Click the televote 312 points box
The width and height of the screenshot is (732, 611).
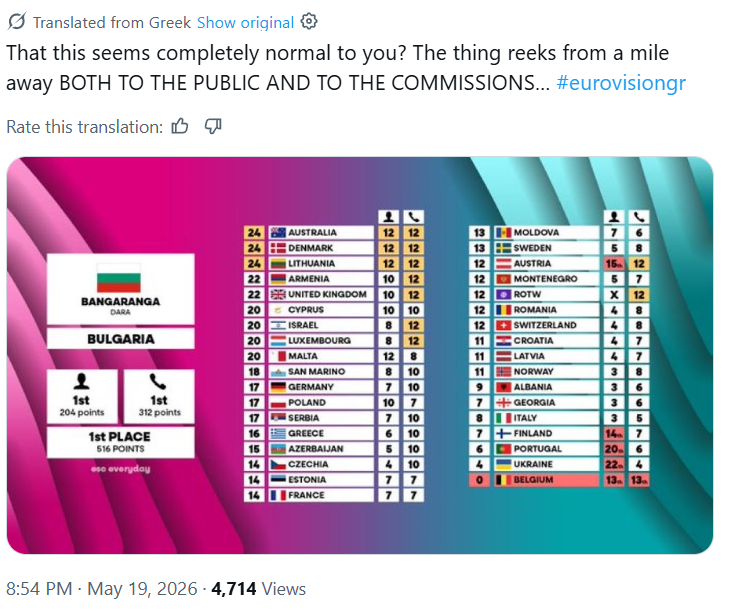click(159, 396)
